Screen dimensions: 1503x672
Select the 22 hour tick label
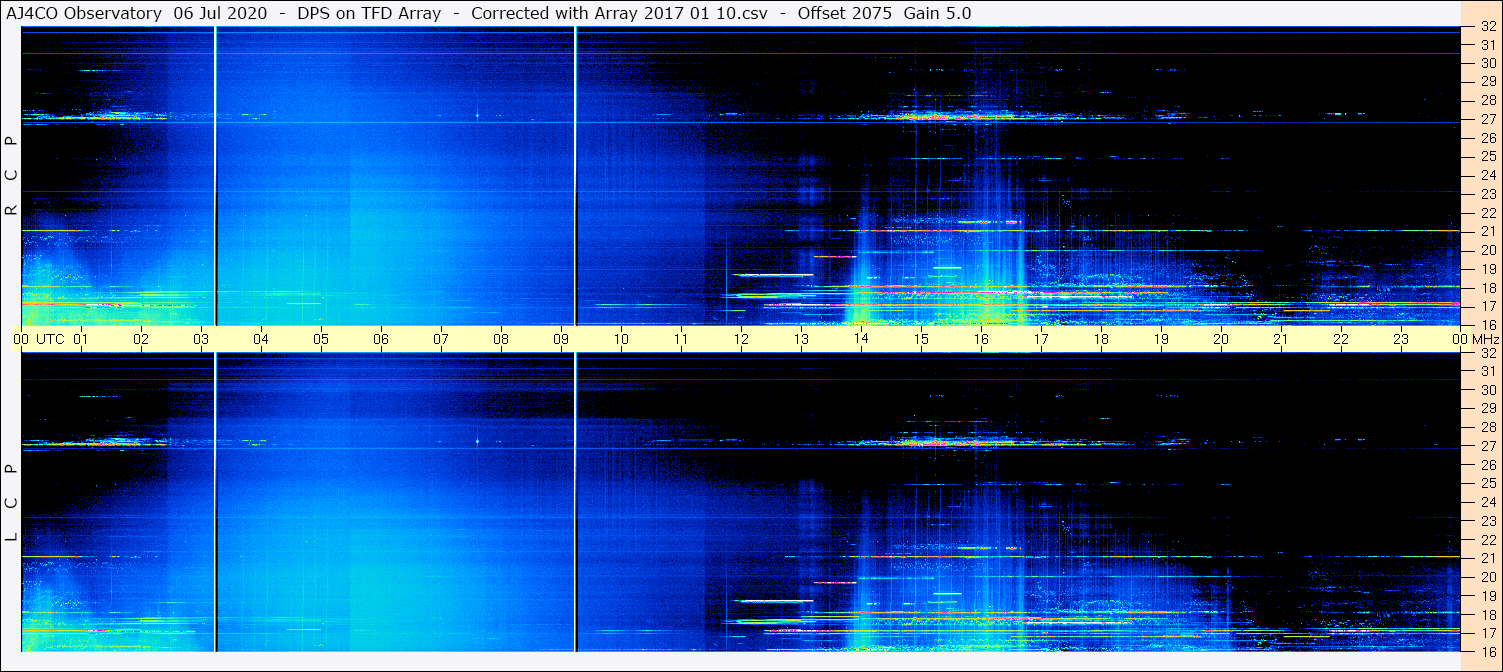(x=1341, y=339)
